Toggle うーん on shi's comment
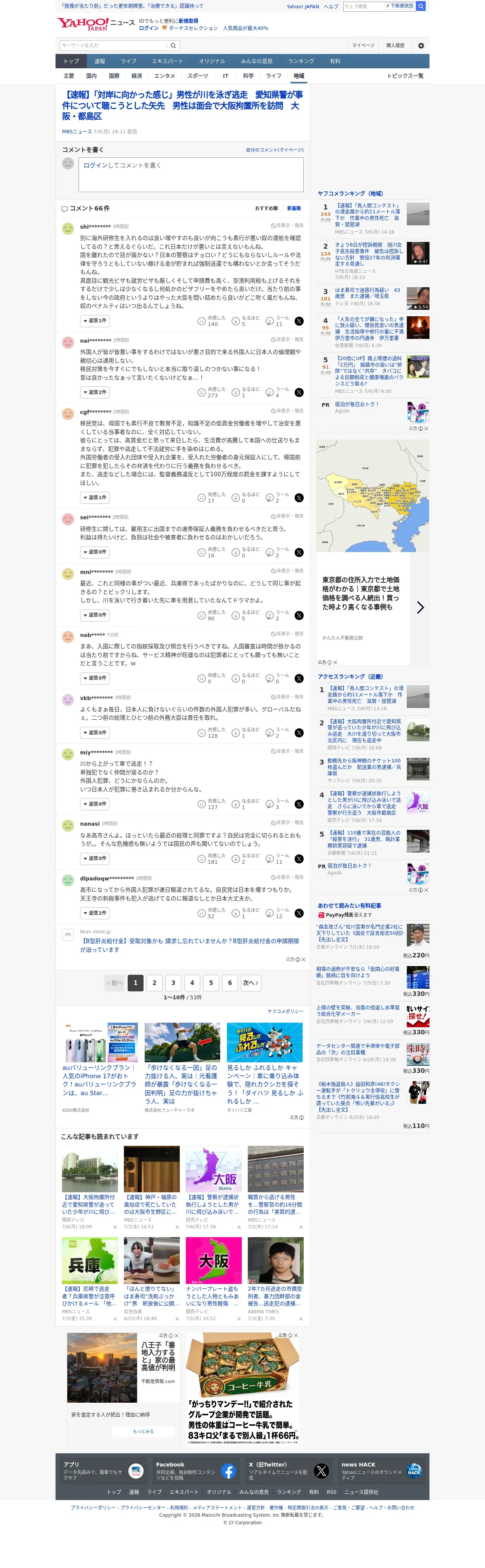This screenshot has width=485, height=1568. click(278, 322)
